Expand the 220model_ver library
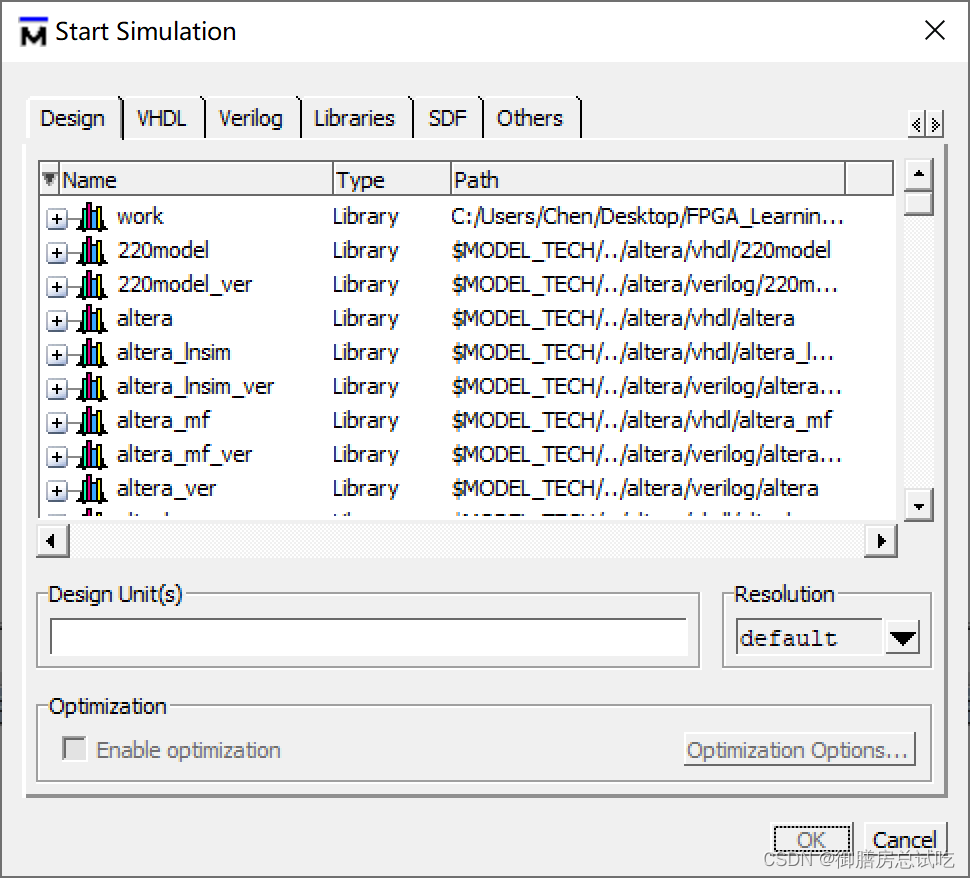970x878 pixels. [56, 286]
